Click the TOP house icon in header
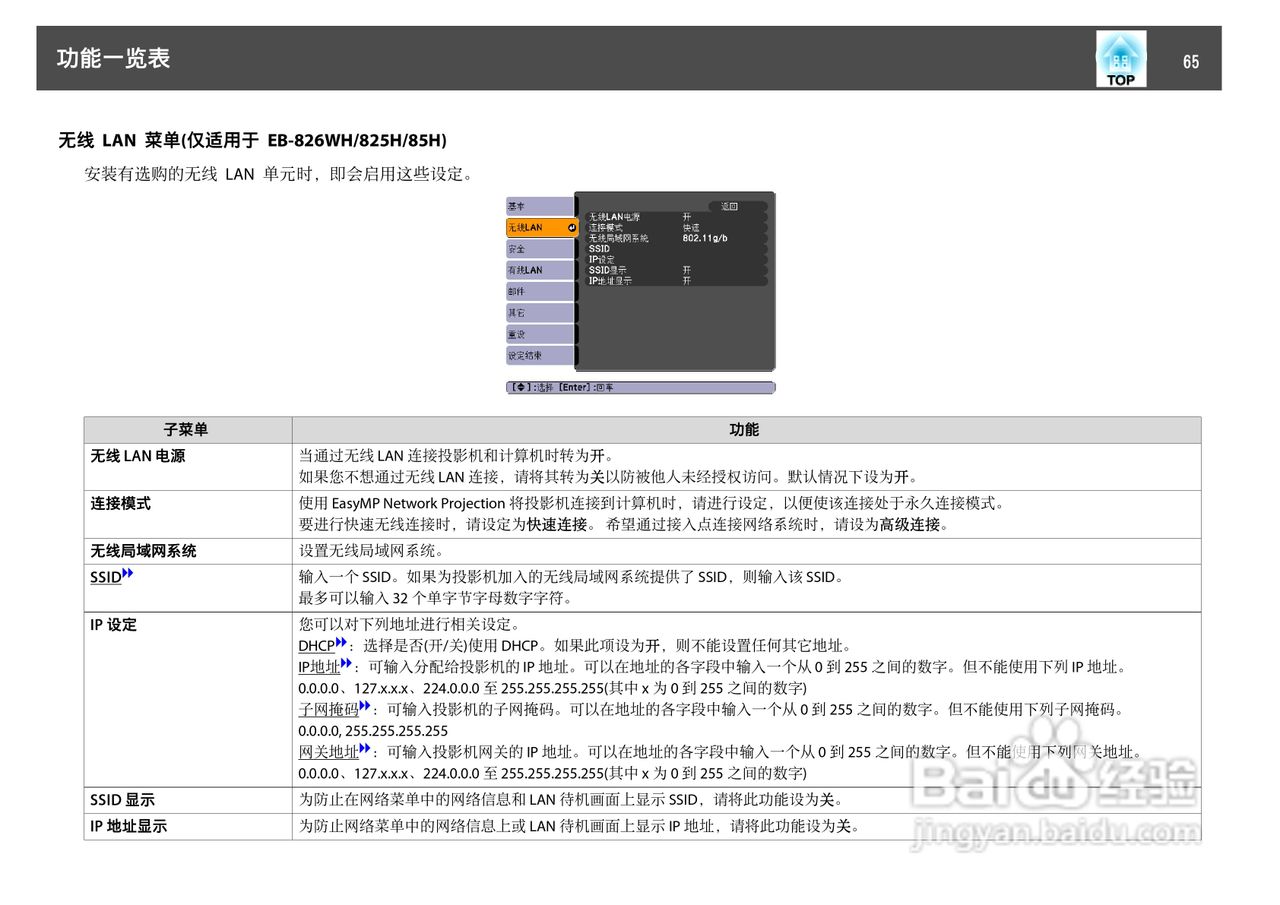Image resolution: width=1280 pixels, height=905 pixels. point(1121,58)
